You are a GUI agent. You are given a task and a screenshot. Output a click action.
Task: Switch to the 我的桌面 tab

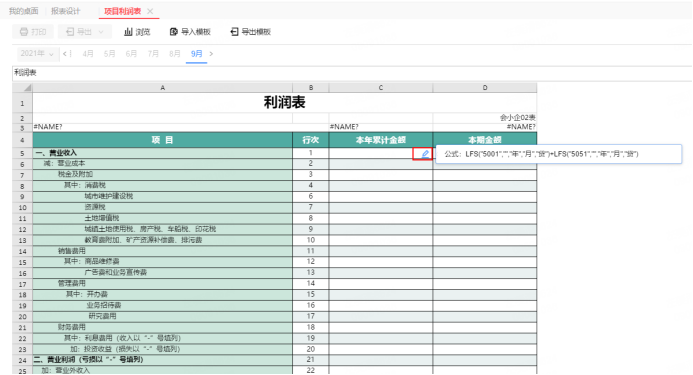tap(23, 11)
